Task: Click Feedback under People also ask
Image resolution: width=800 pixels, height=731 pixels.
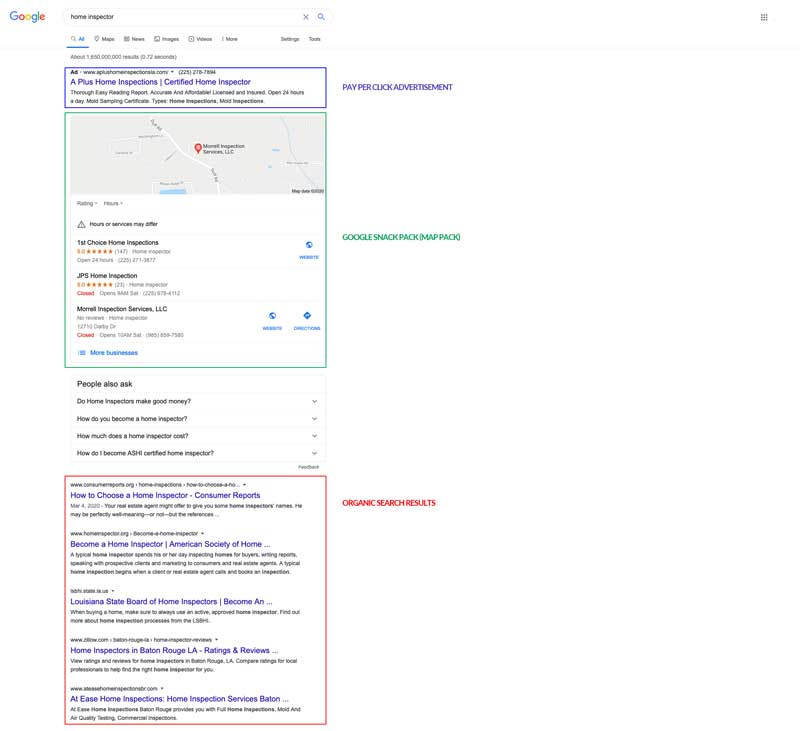Action: click(309, 467)
